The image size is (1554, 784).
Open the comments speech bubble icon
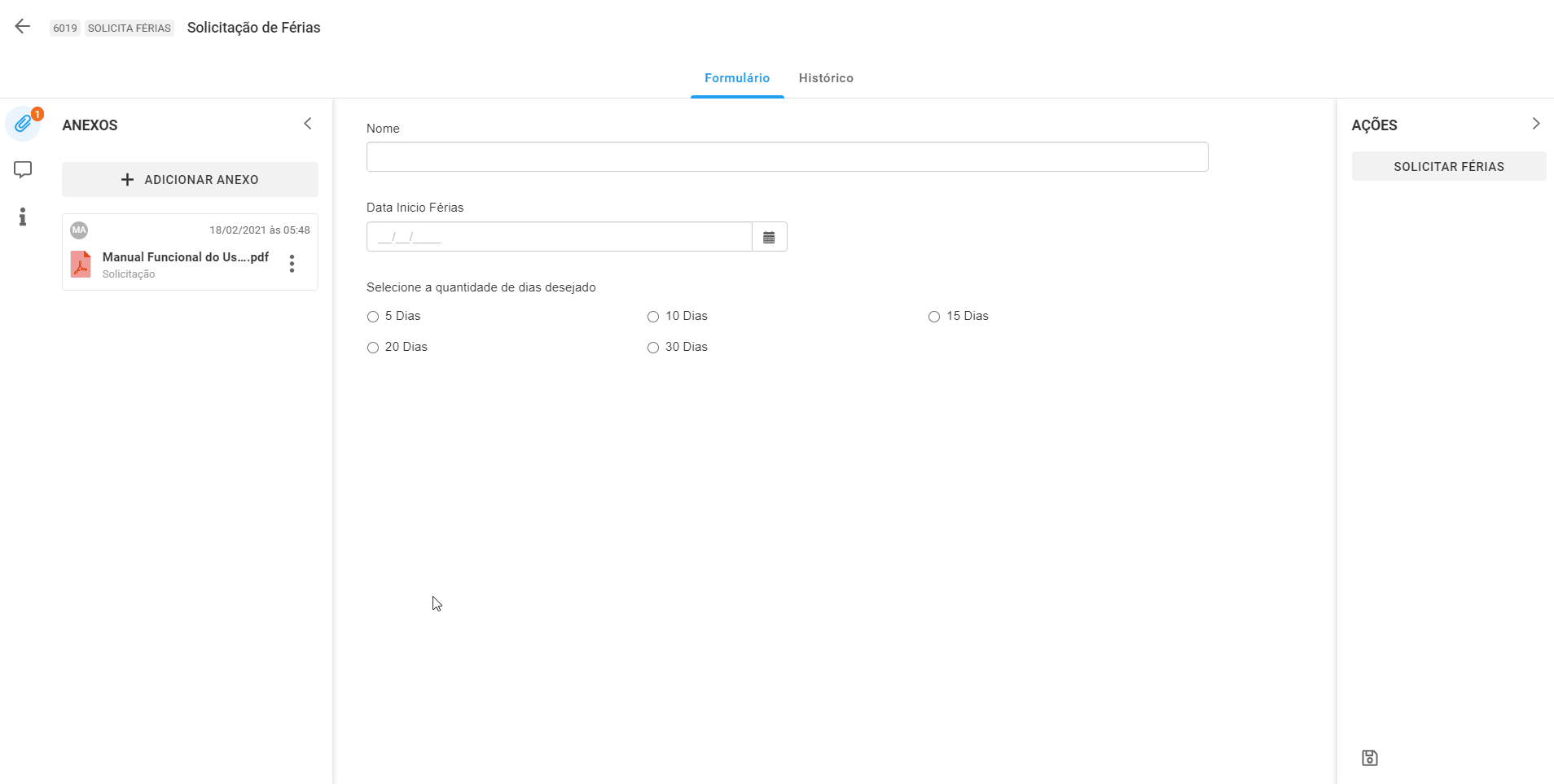[23, 169]
